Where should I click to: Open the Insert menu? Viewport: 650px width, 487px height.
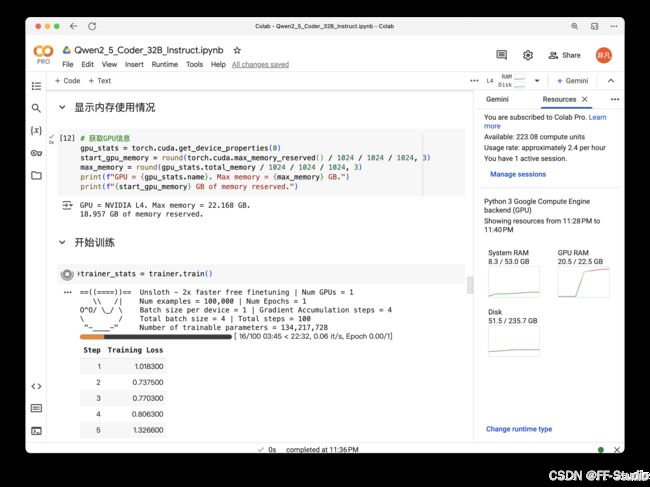134,64
